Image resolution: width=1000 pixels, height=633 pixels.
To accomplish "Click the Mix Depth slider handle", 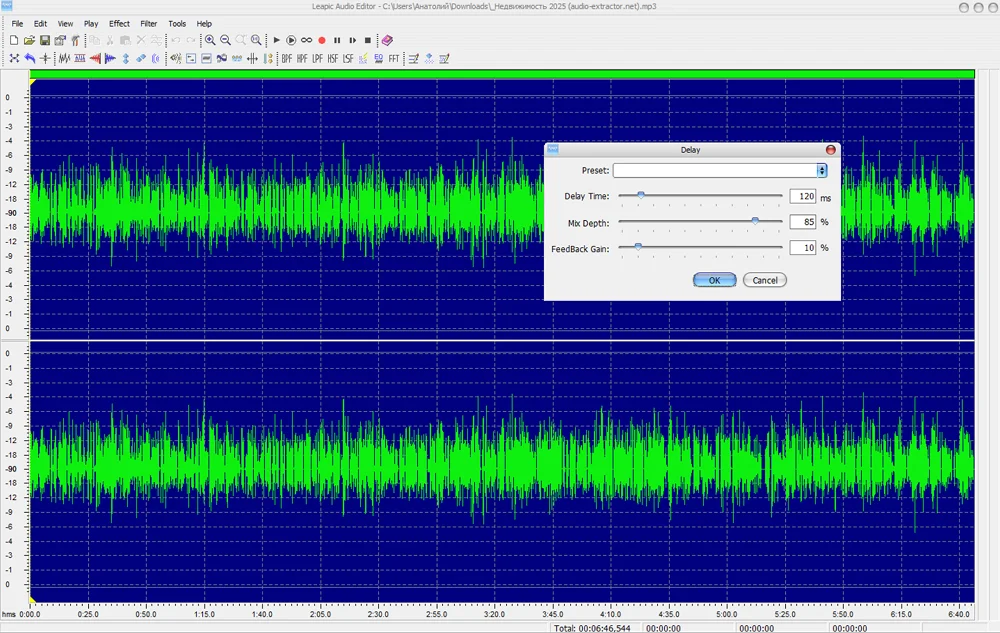I will (x=755, y=221).
